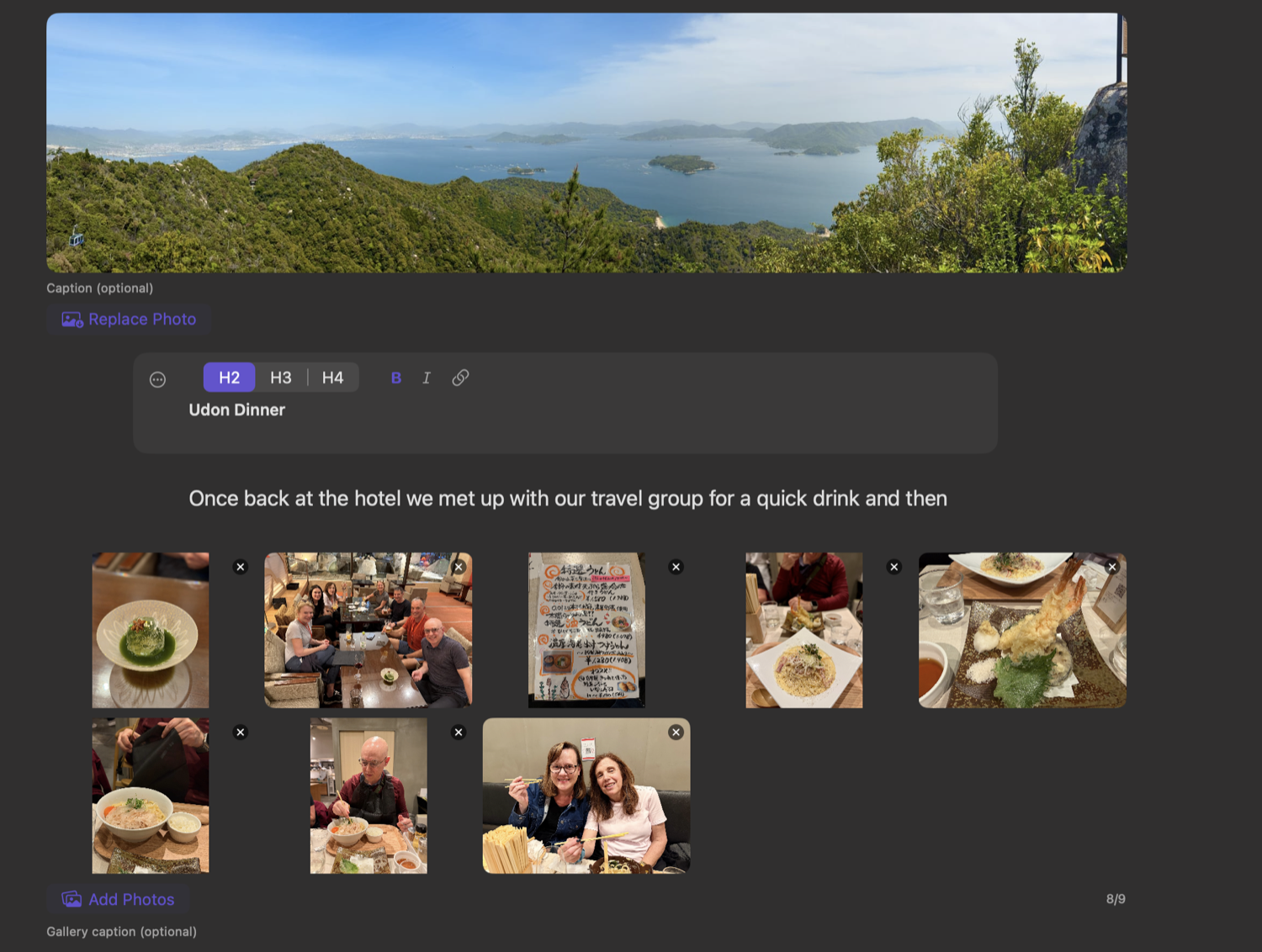
Task: Select the group table thumbnail
Action: pyautogui.click(x=369, y=630)
